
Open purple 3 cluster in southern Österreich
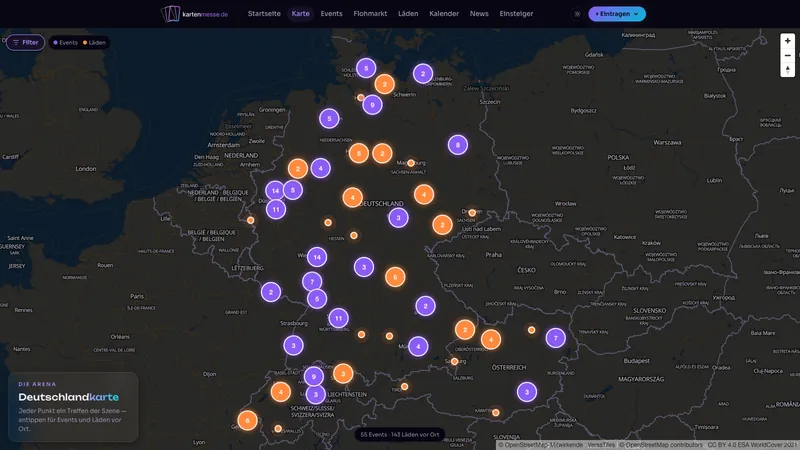(x=527, y=392)
